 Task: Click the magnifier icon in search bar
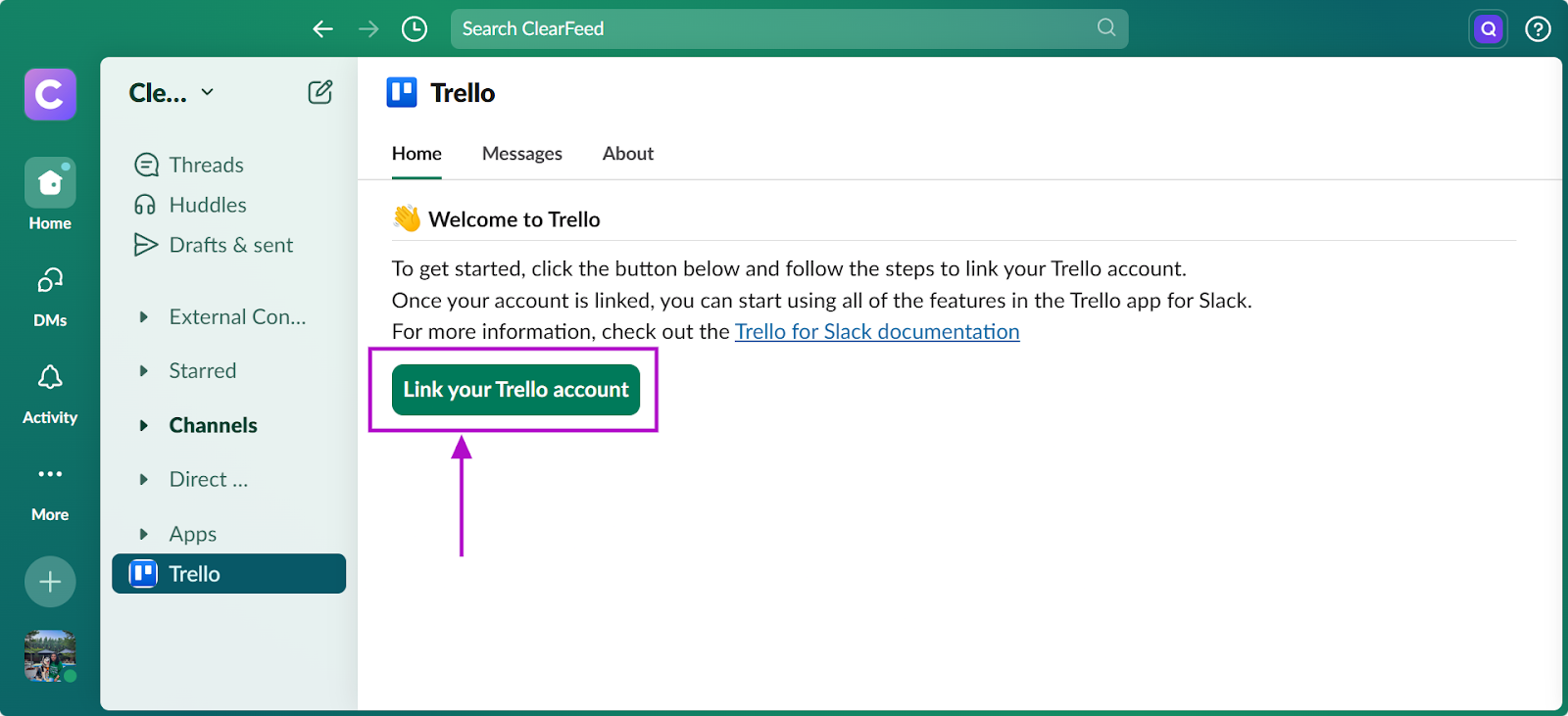pos(1106,27)
